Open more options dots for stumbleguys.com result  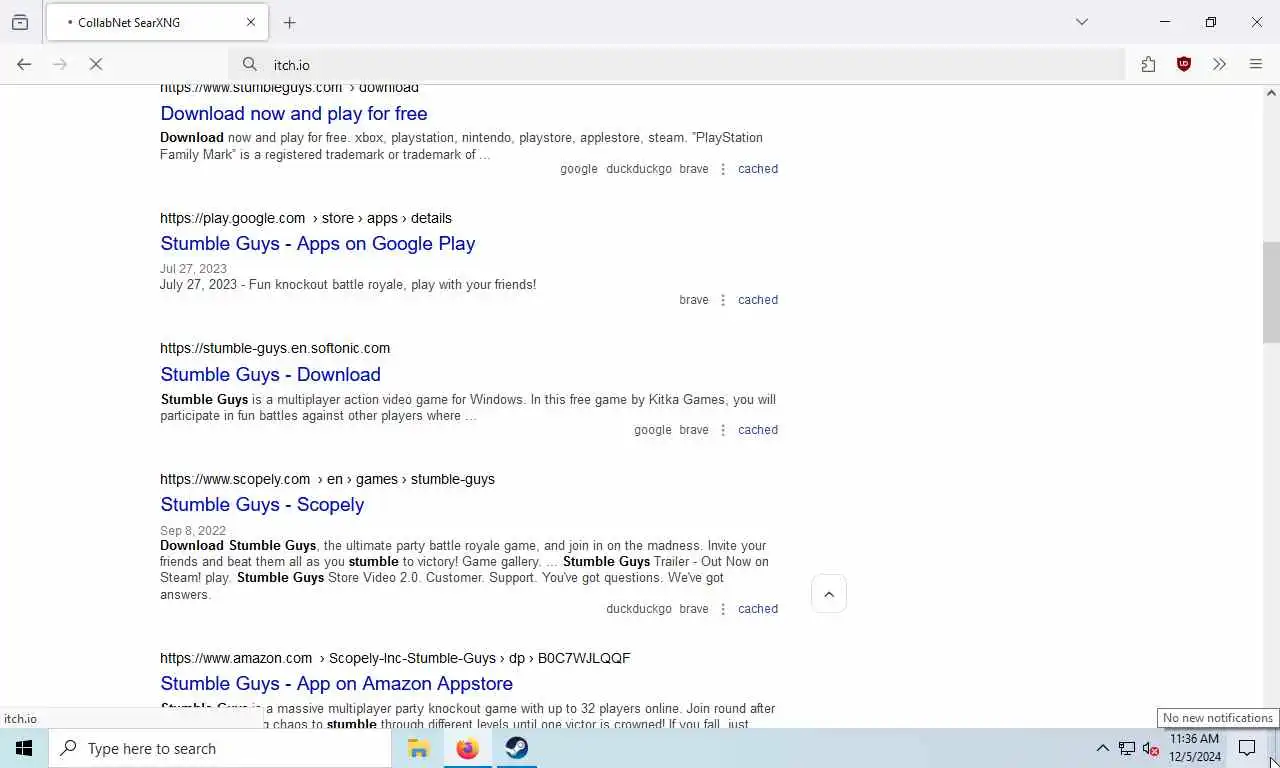point(723,169)
